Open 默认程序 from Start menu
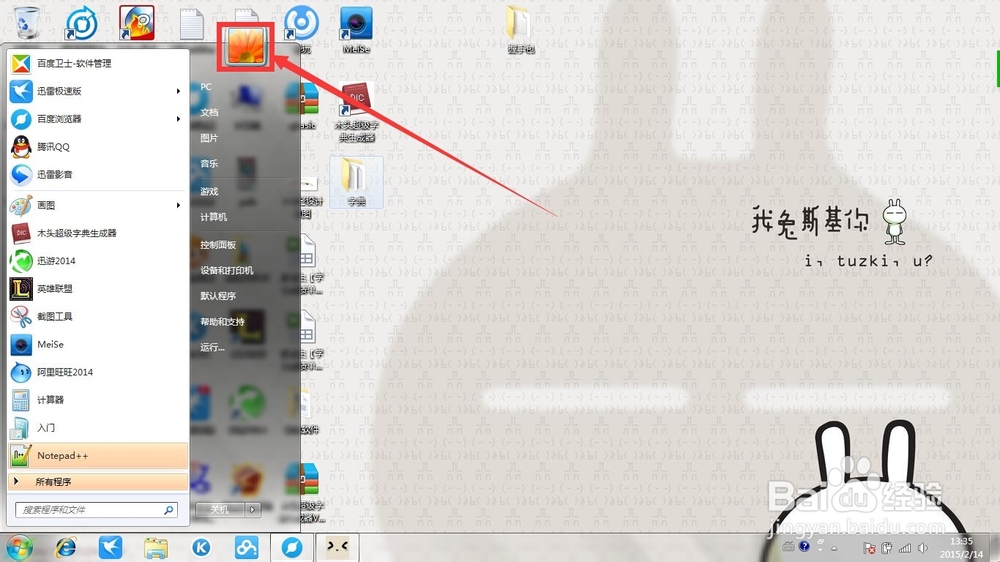The height and width of the screenshot is (562, 1000). pos(218,296)
